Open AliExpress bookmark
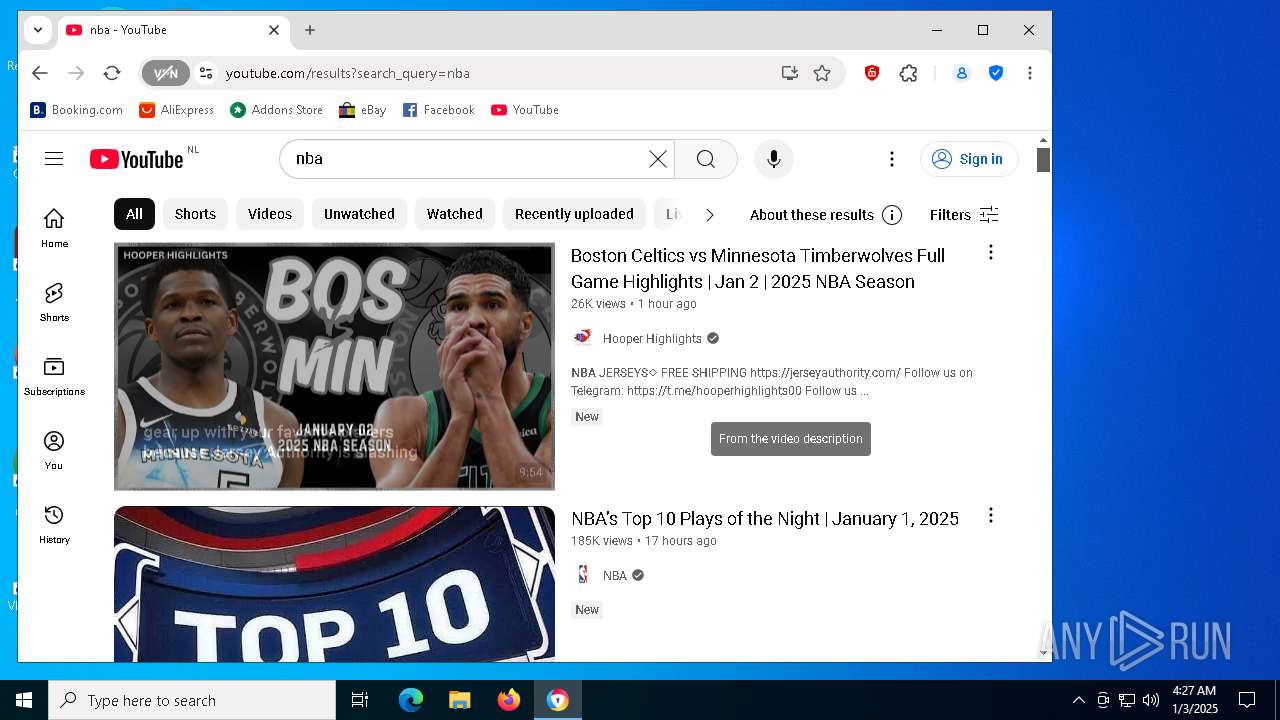 click(177, 110)
